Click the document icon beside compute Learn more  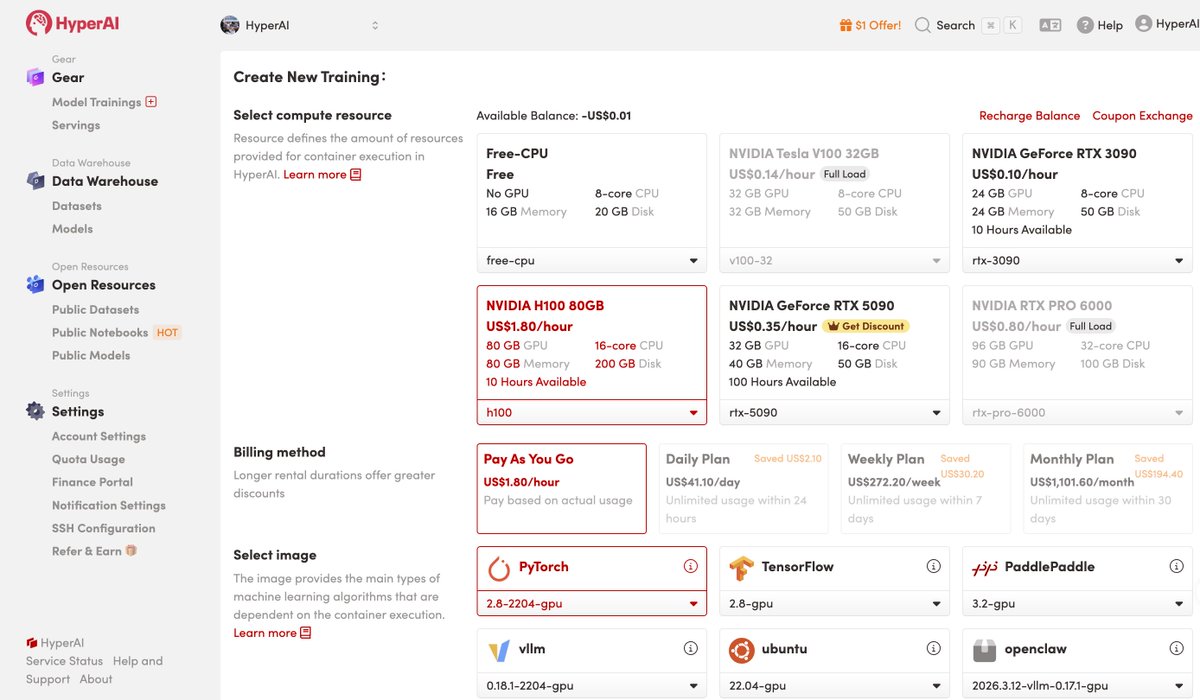point(356,175)
